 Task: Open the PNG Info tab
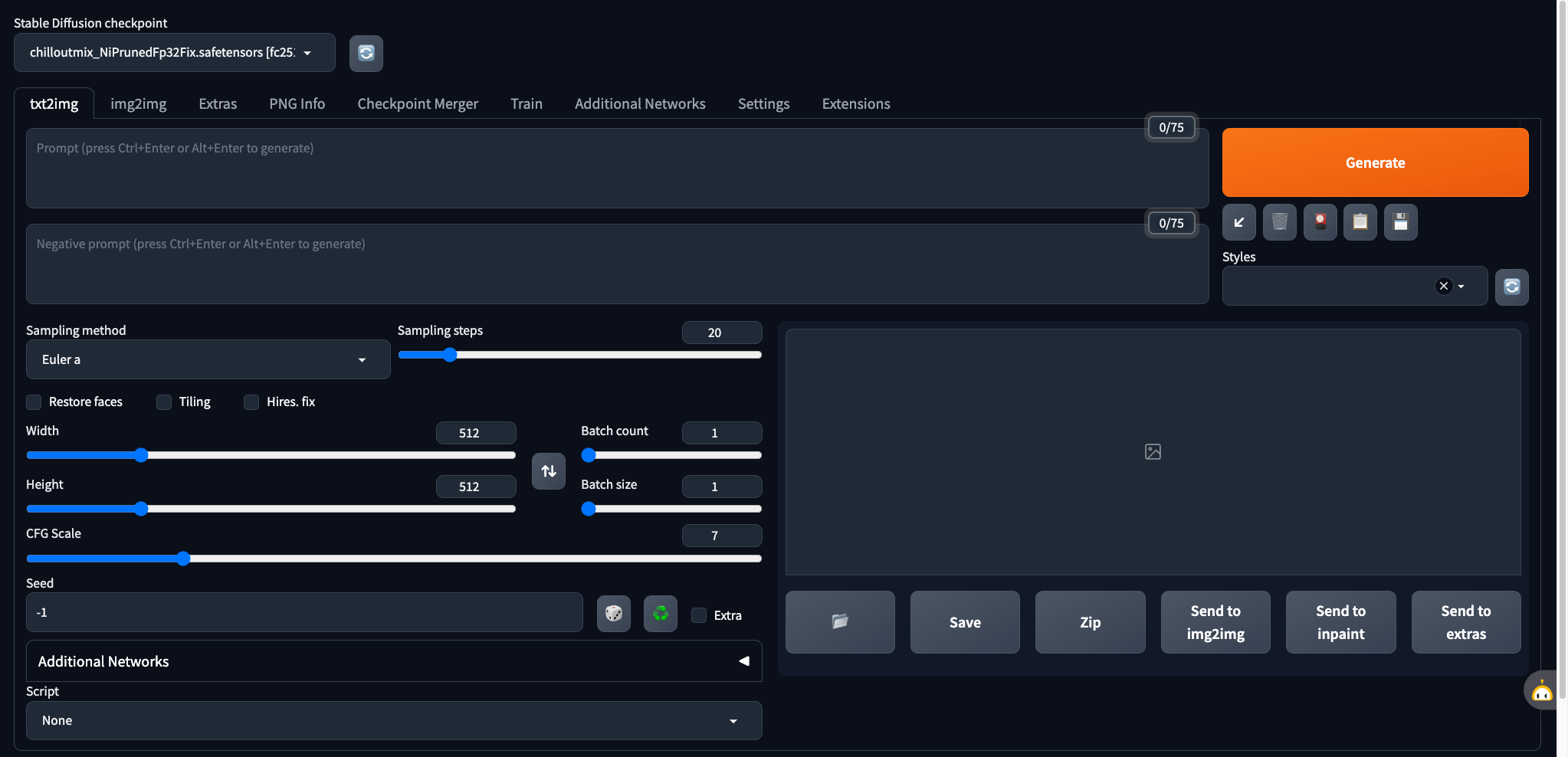click(297, 103)
